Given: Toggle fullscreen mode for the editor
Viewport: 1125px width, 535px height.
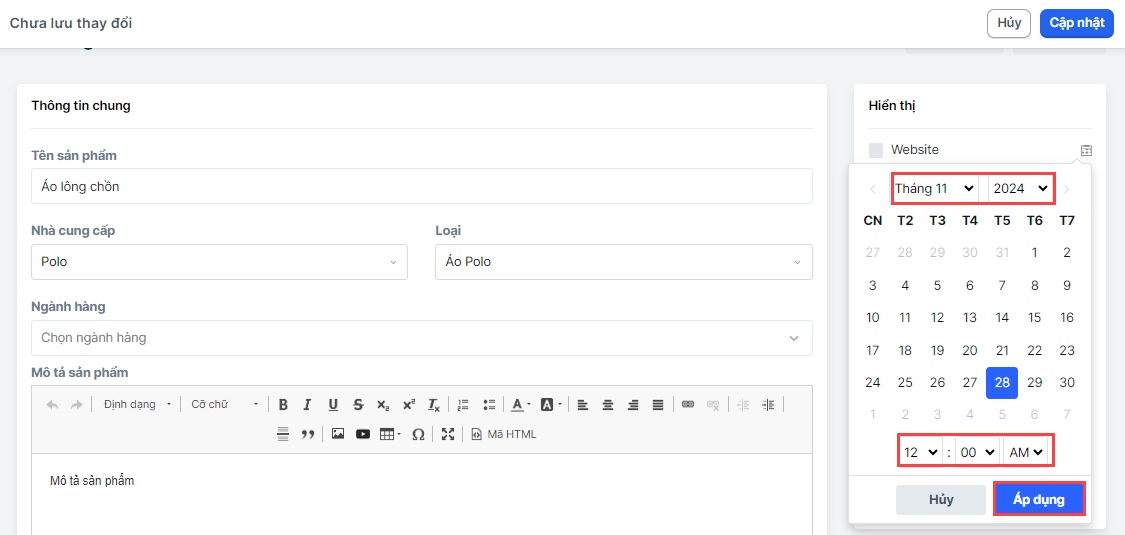Looking at the screenshot, I should pyautogui.click(x=448, y=434).
